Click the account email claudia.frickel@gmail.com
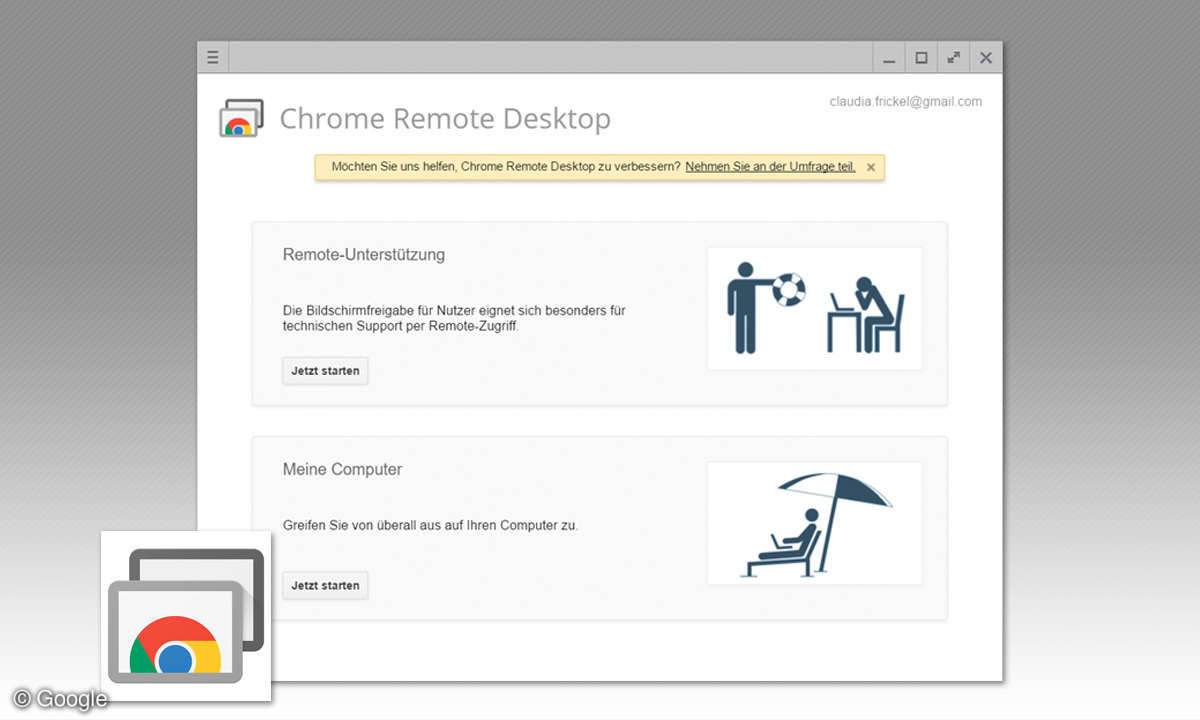 pos(906,102)
